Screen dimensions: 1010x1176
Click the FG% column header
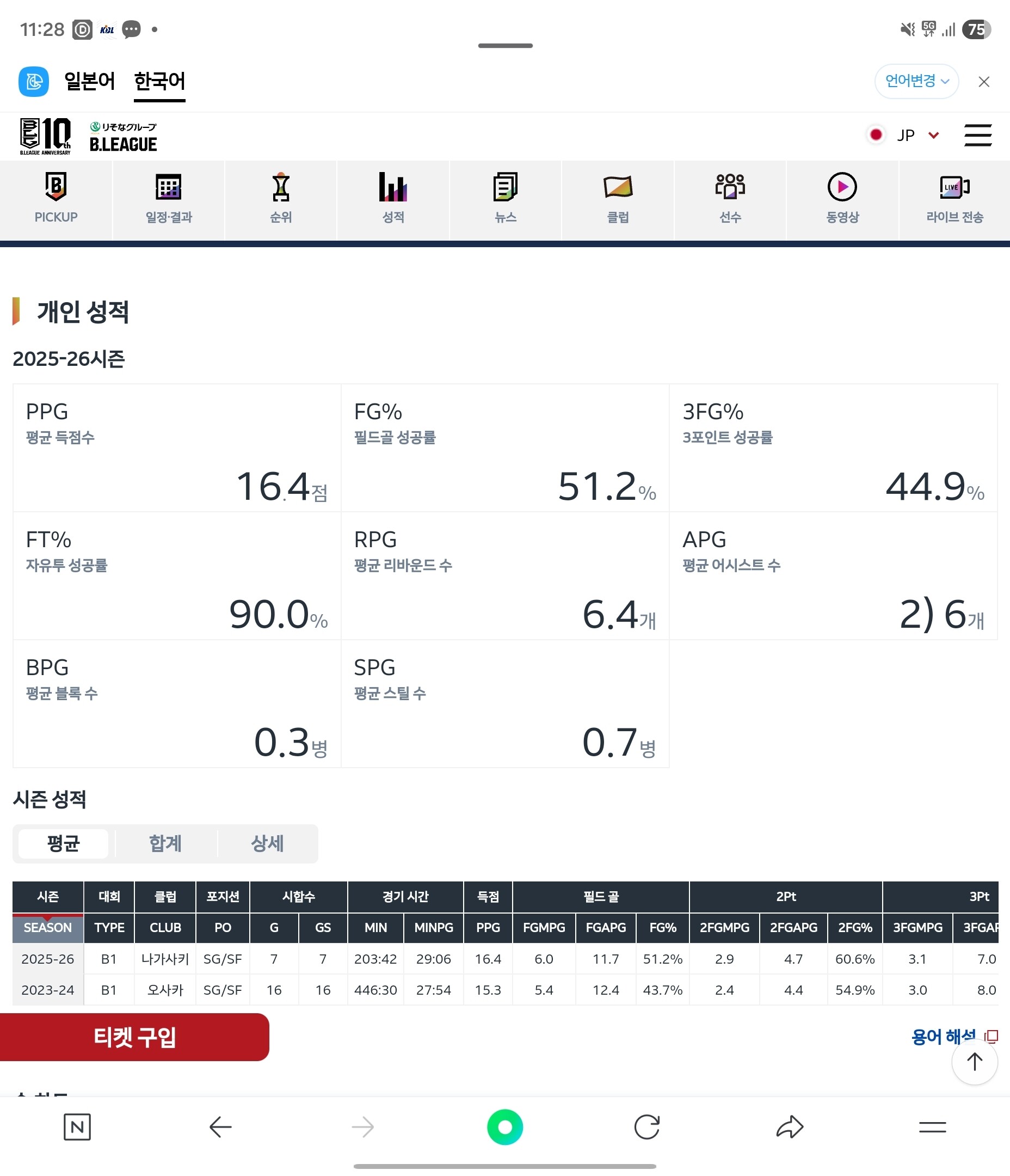tap(663, 927)
